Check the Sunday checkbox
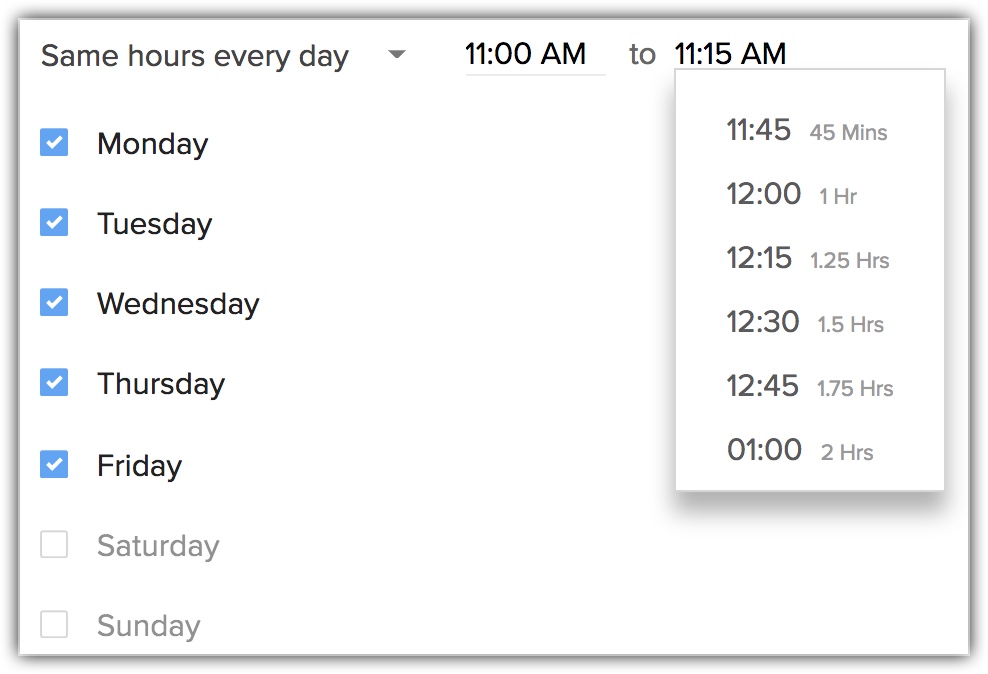This screenshot has height=674, width=988. click(54, 625)
